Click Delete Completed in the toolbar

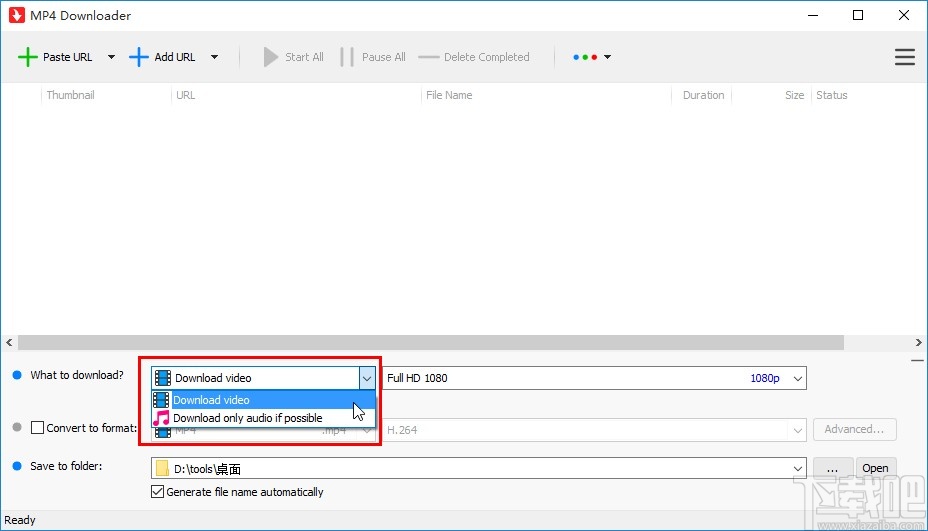coord(474,57)
